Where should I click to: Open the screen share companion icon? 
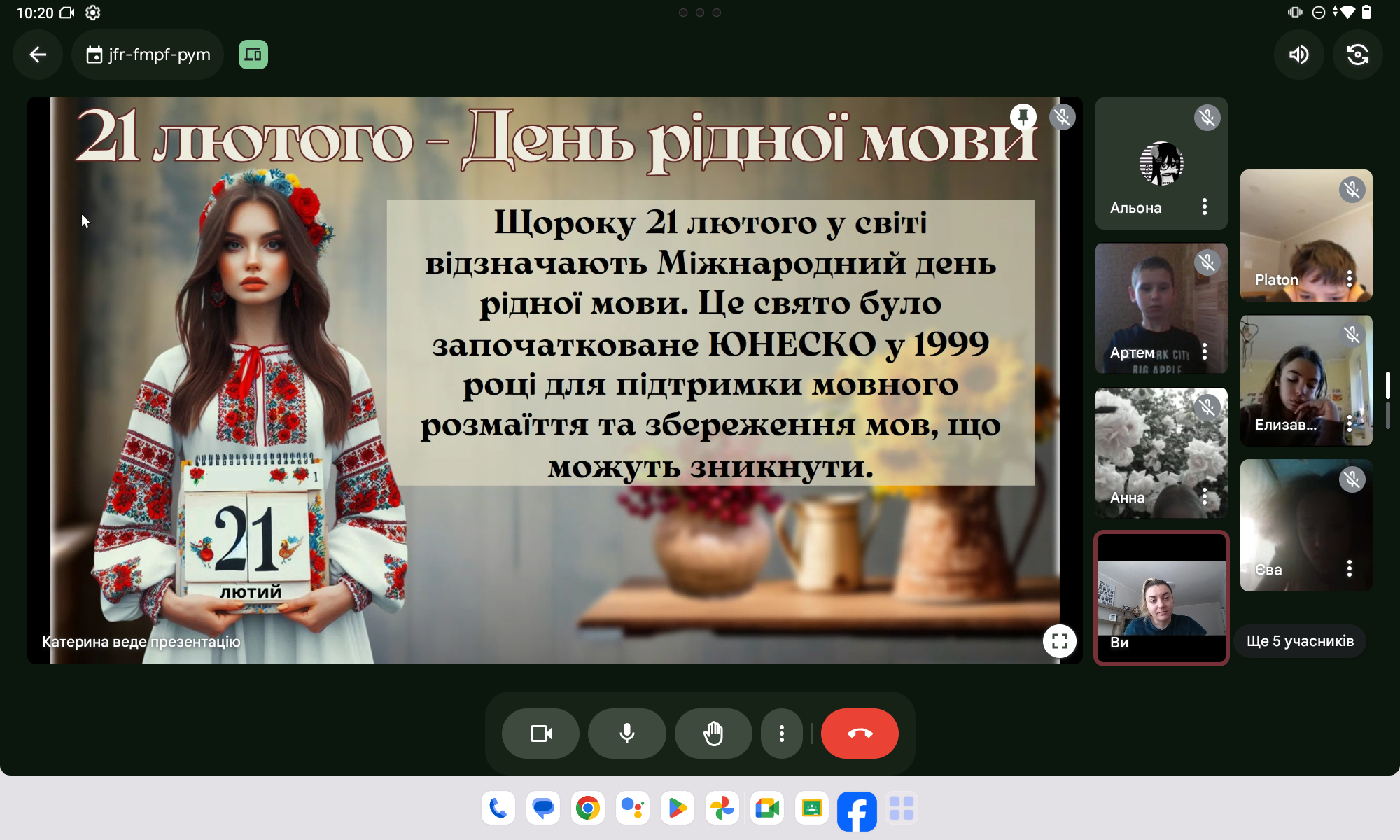(x=253, y=55)
